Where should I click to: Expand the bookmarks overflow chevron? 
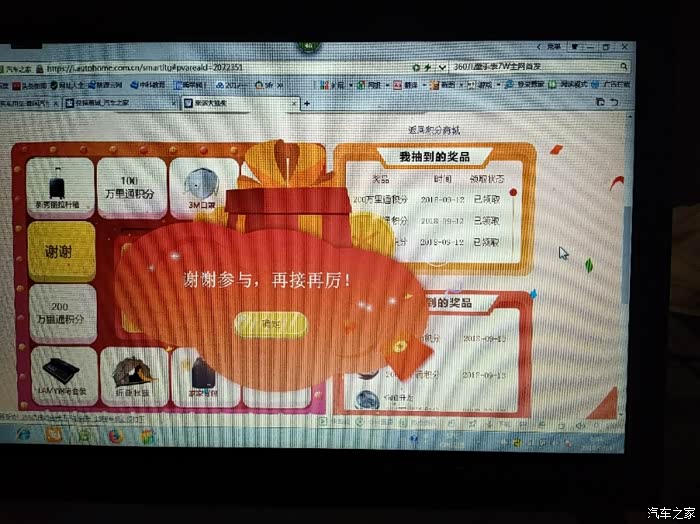point(280,85)
